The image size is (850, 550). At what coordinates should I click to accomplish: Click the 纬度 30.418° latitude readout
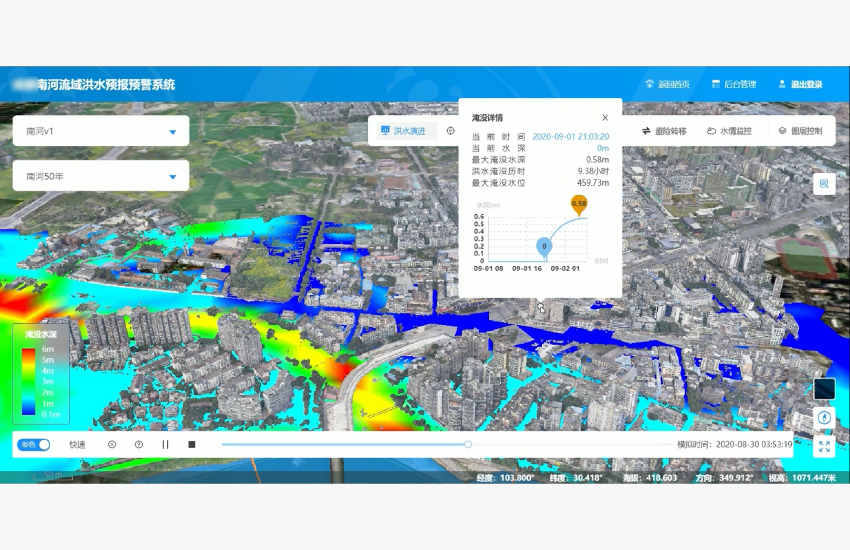coord(576,477)
